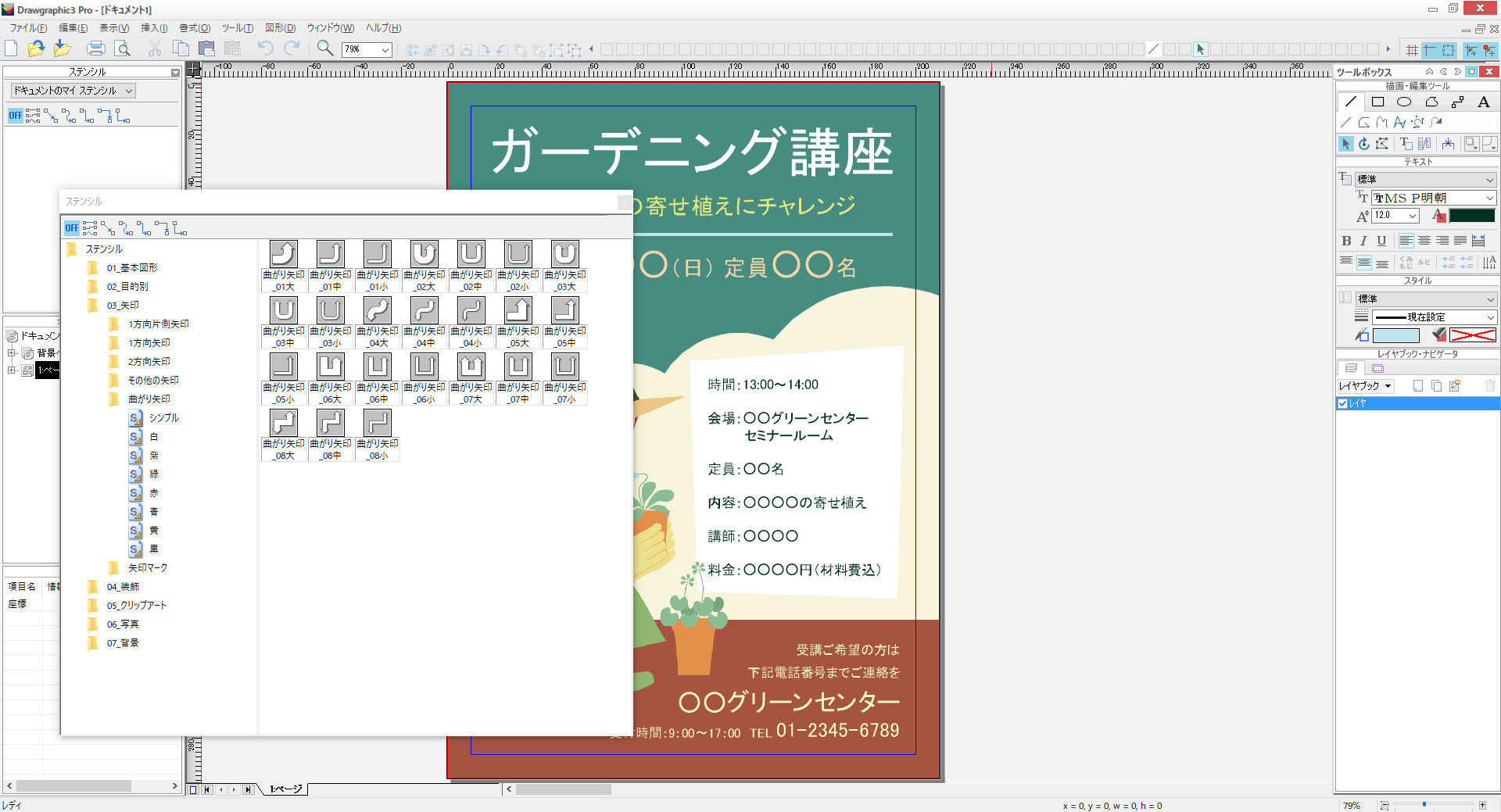Toggle the OFF connector button in stencil window
1501x812 pixels.
pyautogui.click(x=72, y=228)
